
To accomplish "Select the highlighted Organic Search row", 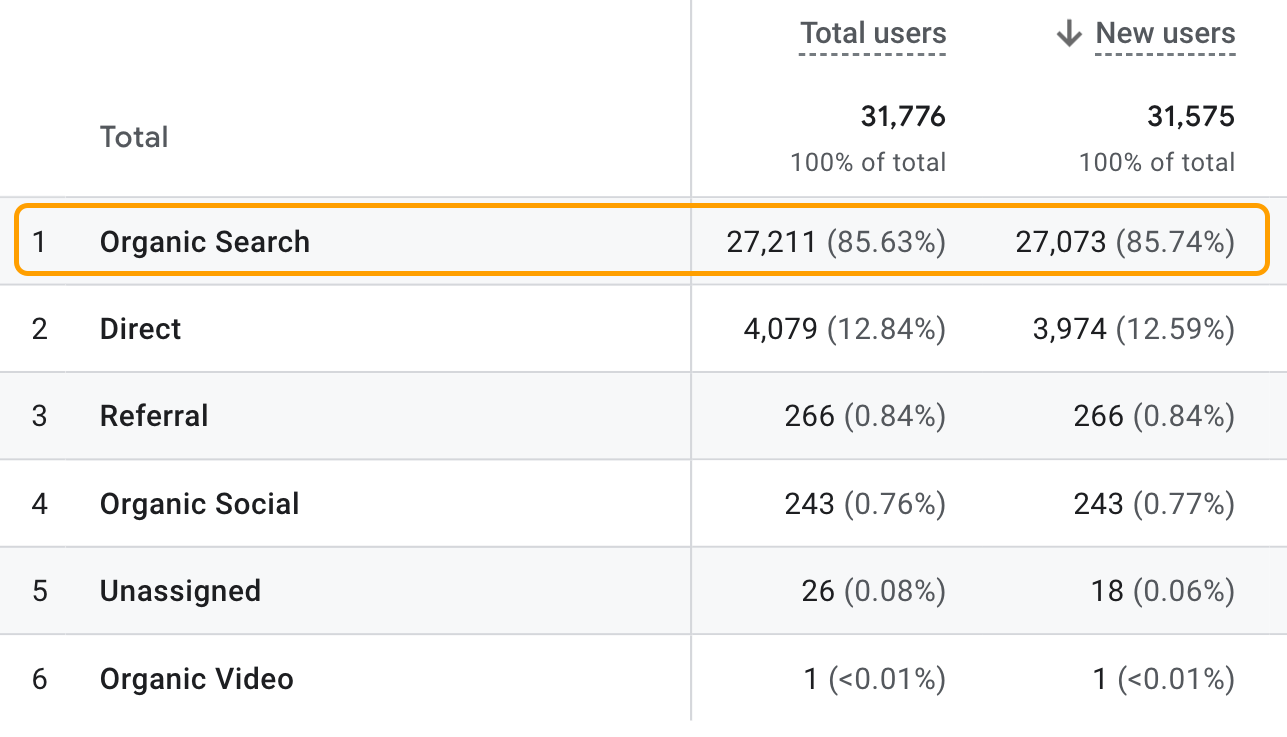I will (205, 241).
